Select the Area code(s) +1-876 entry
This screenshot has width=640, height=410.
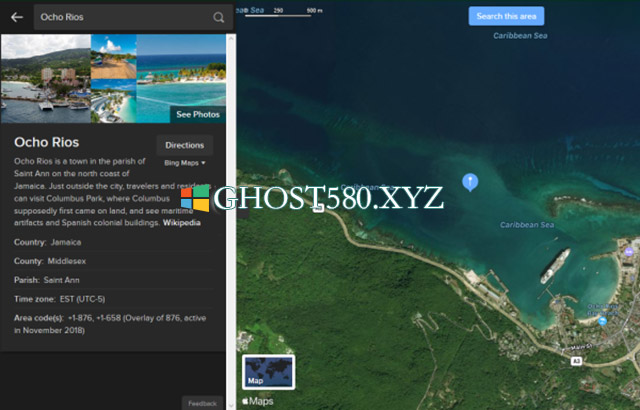pyautogui.click(x=111, y=324)
